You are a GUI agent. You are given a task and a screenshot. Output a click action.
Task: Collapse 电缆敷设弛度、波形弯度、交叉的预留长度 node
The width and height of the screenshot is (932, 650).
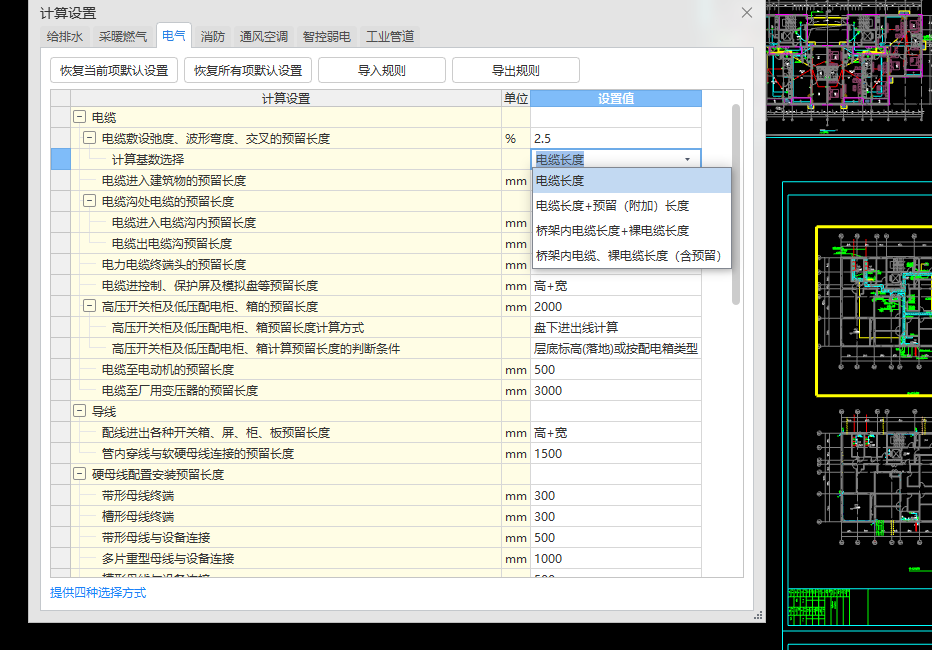coord(89,138)
